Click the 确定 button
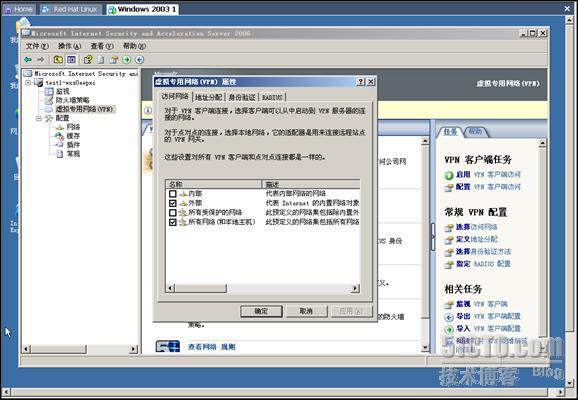 click(261, 311)
